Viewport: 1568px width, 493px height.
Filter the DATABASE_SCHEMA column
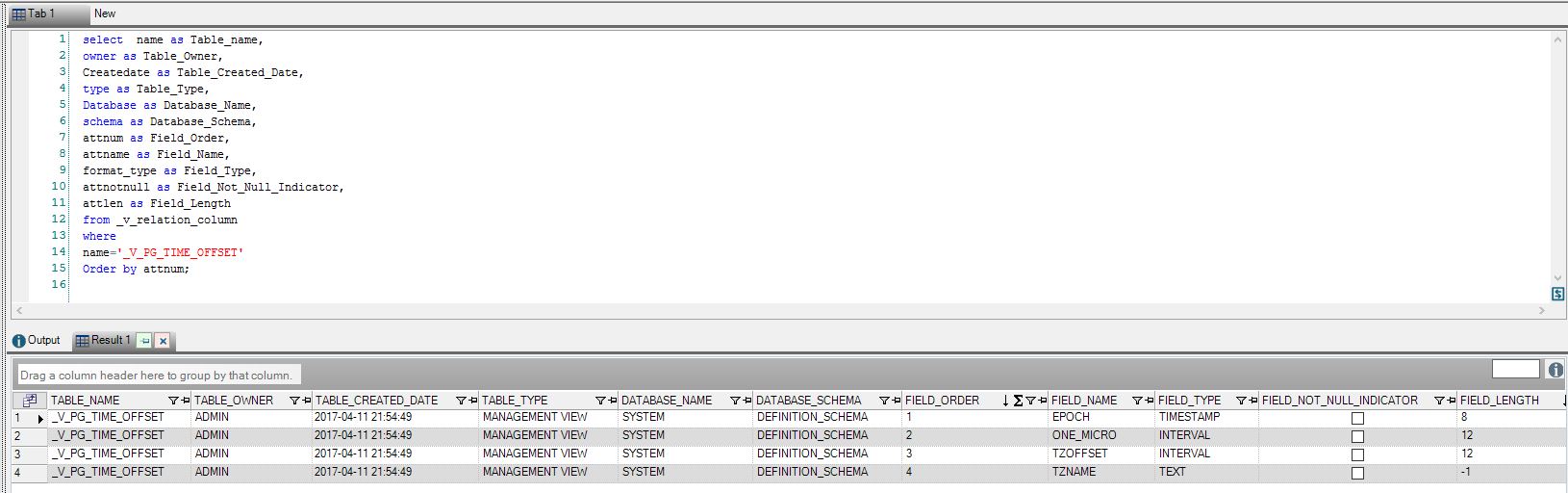[884, 401]
